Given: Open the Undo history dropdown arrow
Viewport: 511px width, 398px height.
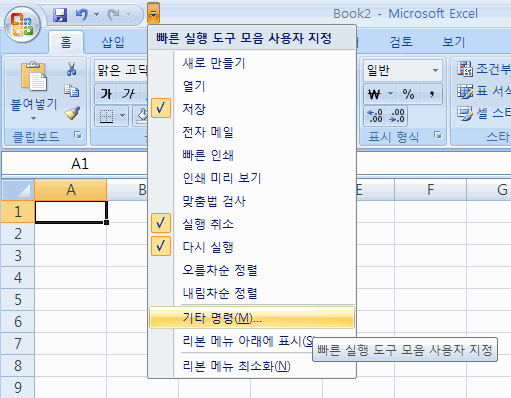Looking at the screenshot, I should pos(96,15).
